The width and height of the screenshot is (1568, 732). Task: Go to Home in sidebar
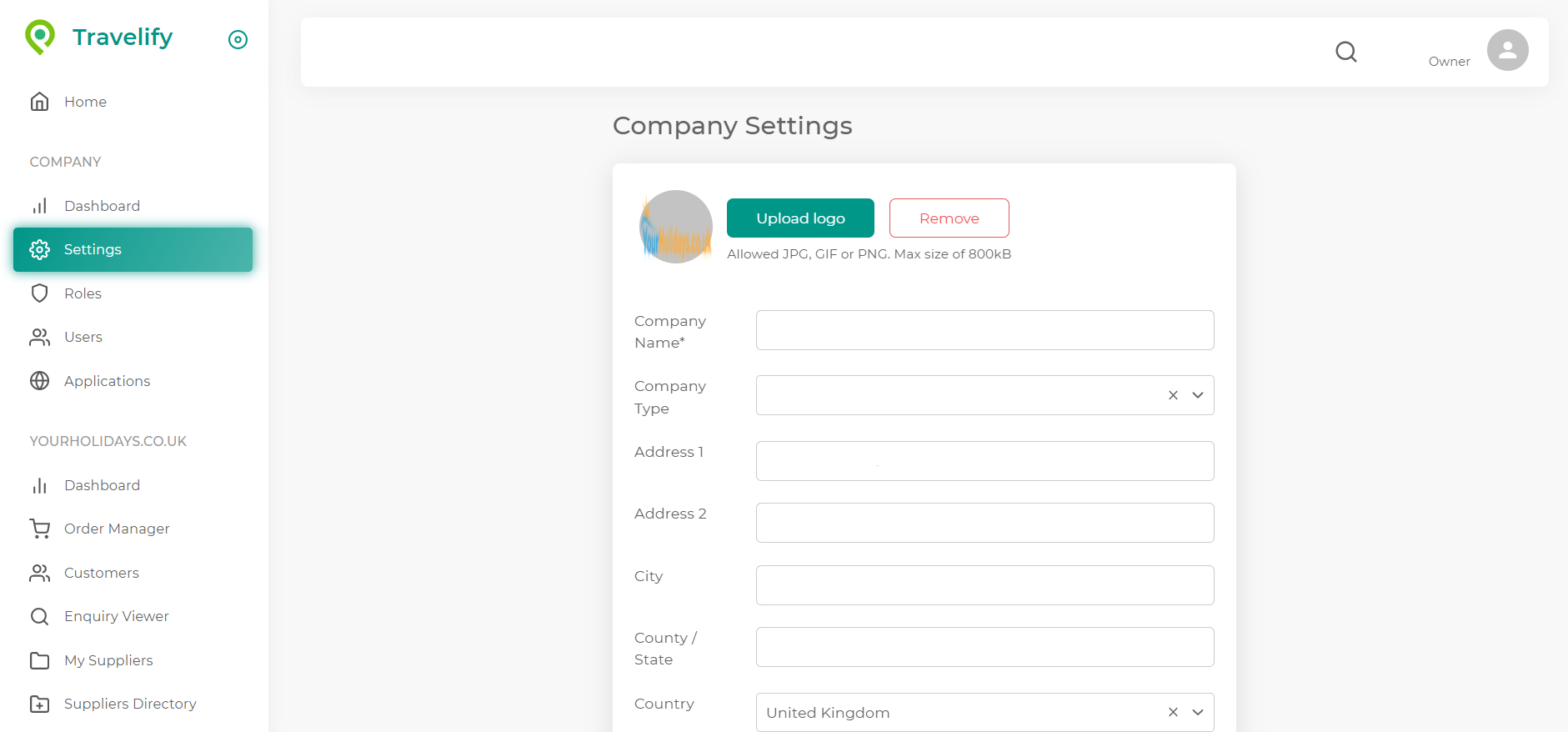(85, 102)
